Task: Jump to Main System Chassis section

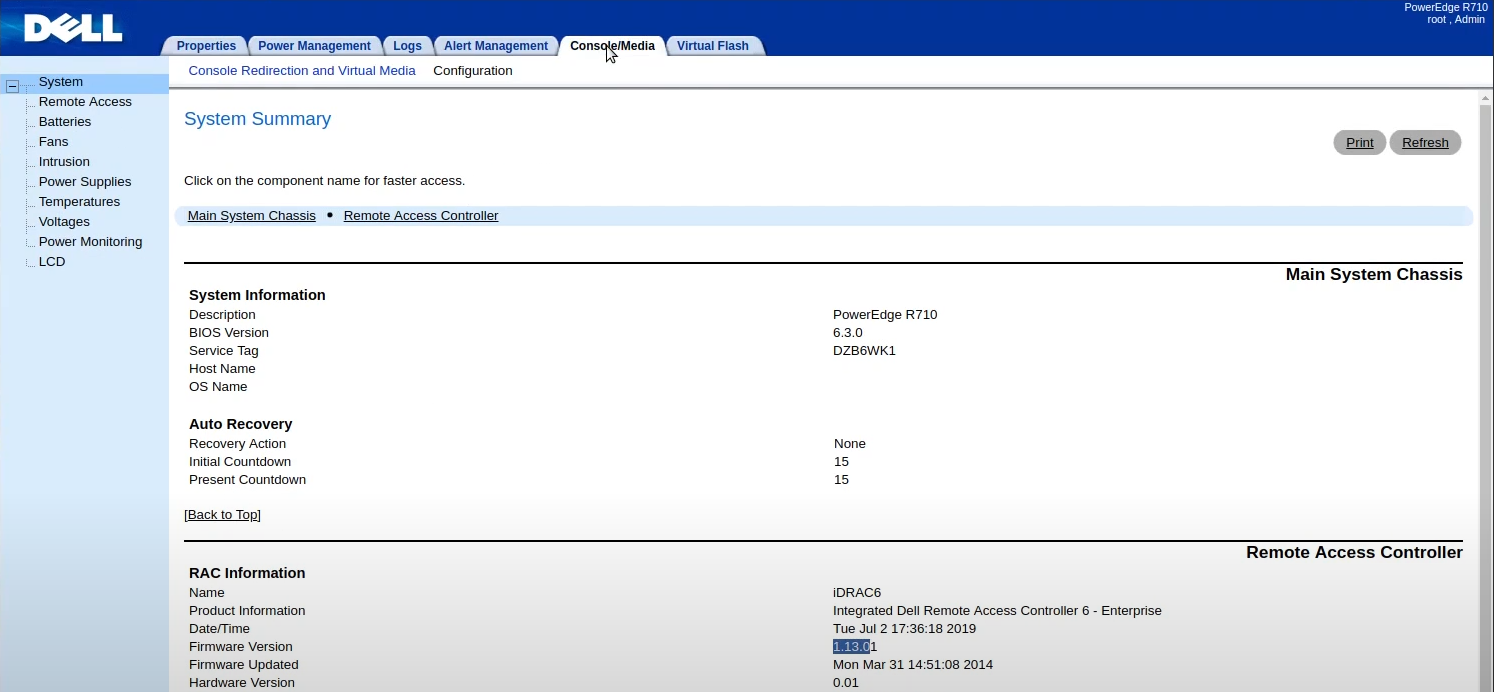Action: (252, 216)
